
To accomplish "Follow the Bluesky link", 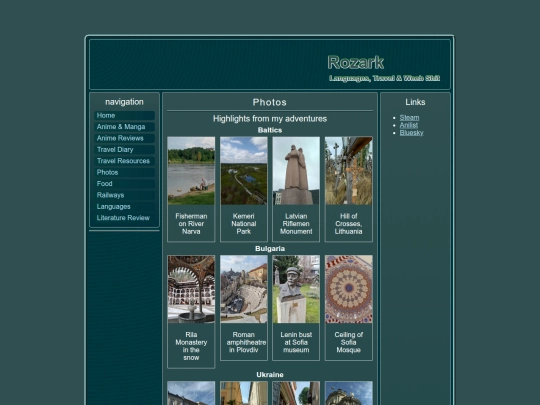I will click(x=411, y=133).
